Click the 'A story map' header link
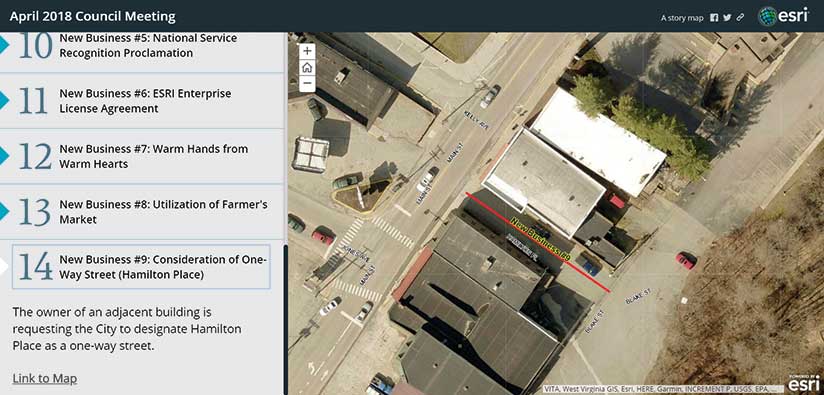 click(682, 18)
